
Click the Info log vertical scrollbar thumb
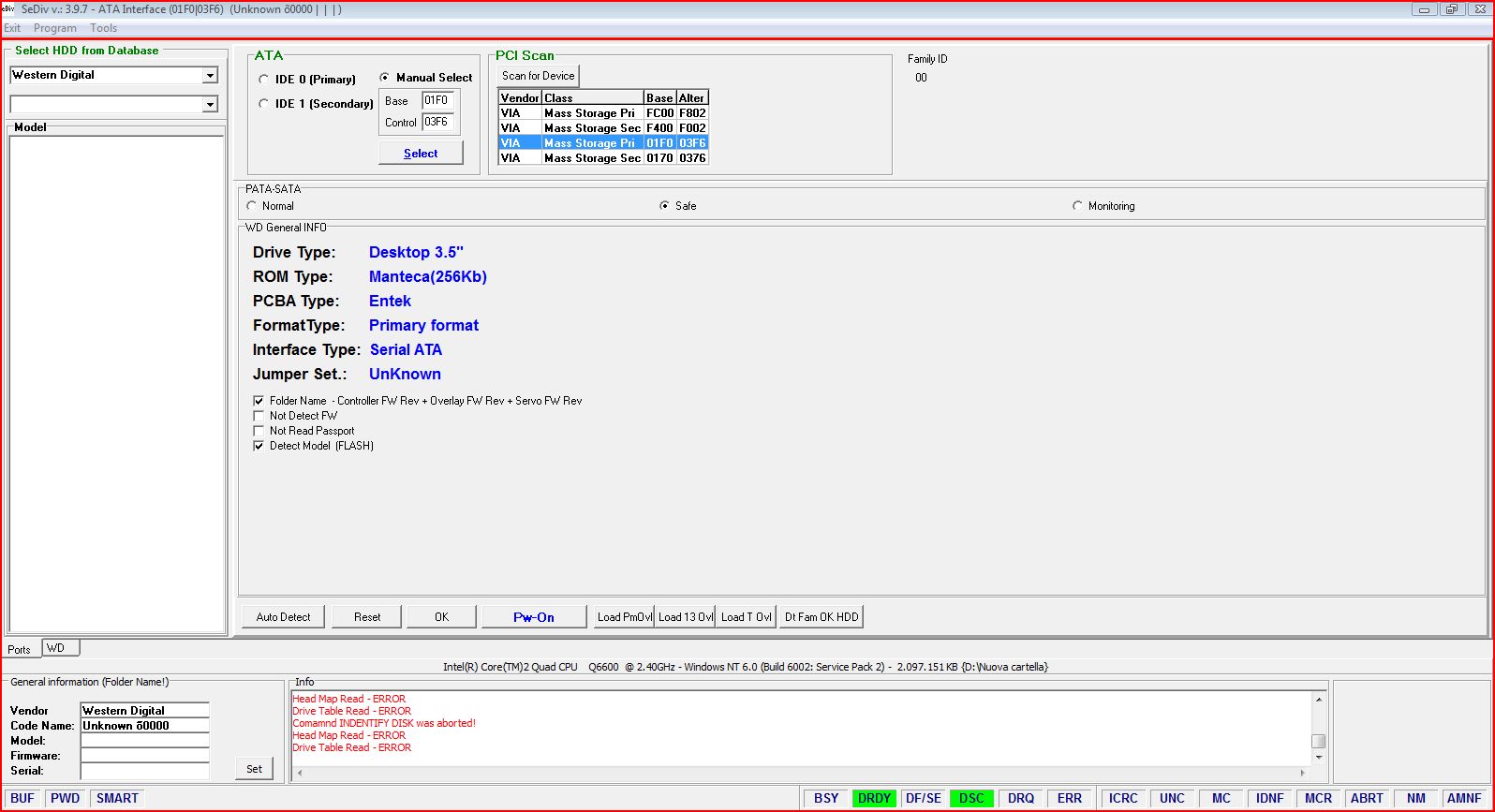click(1319, 742)
